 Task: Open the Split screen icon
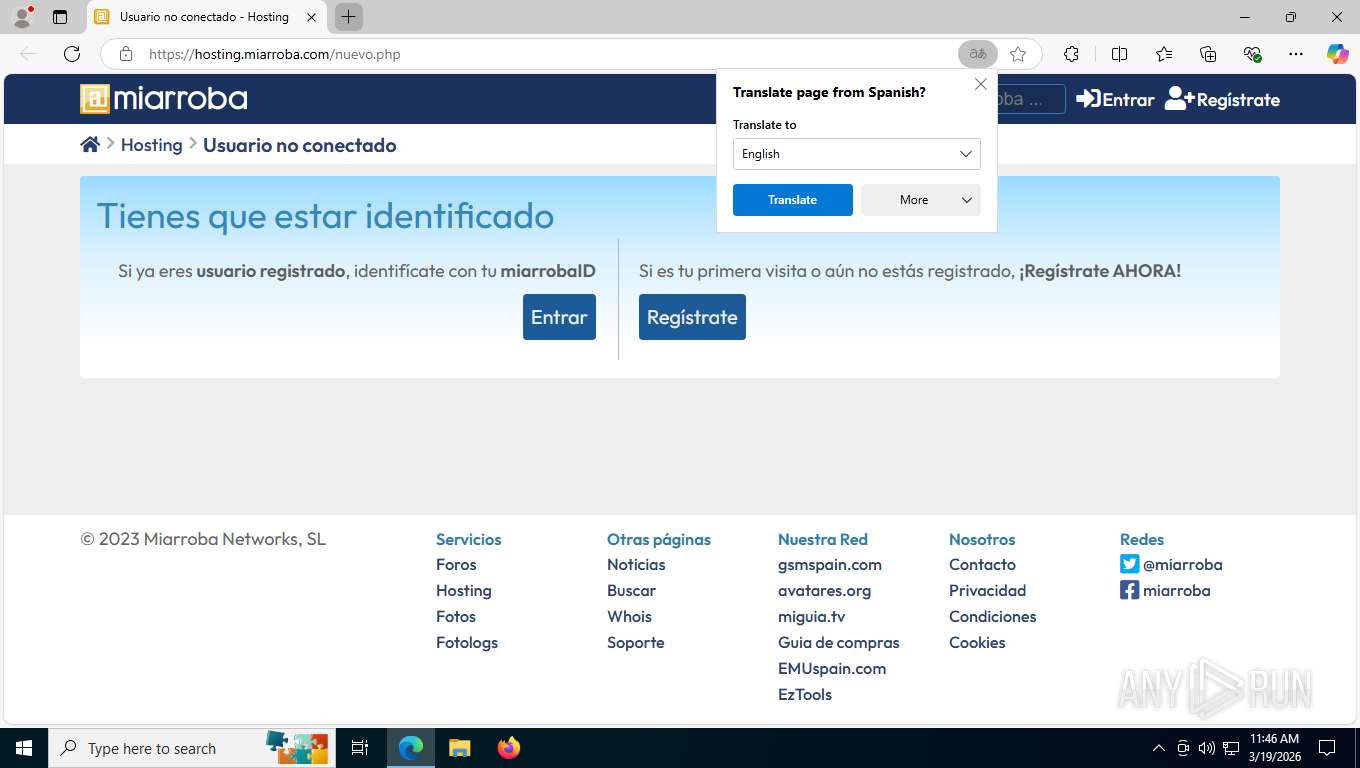1119,54
